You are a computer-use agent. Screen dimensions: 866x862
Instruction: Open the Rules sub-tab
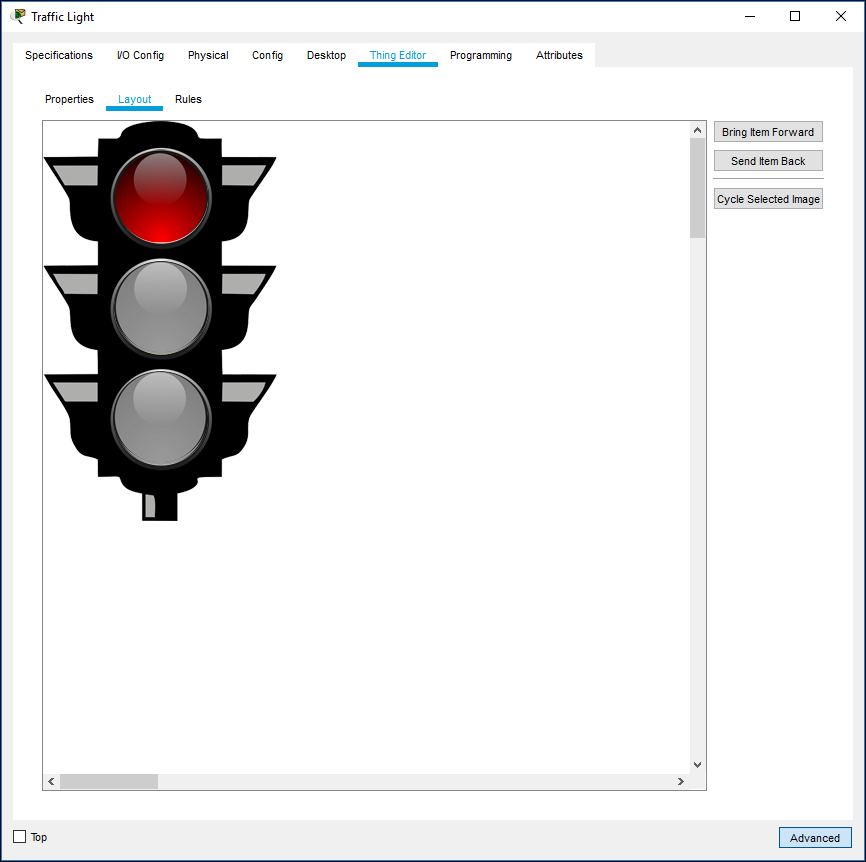[x=188, y=99]
